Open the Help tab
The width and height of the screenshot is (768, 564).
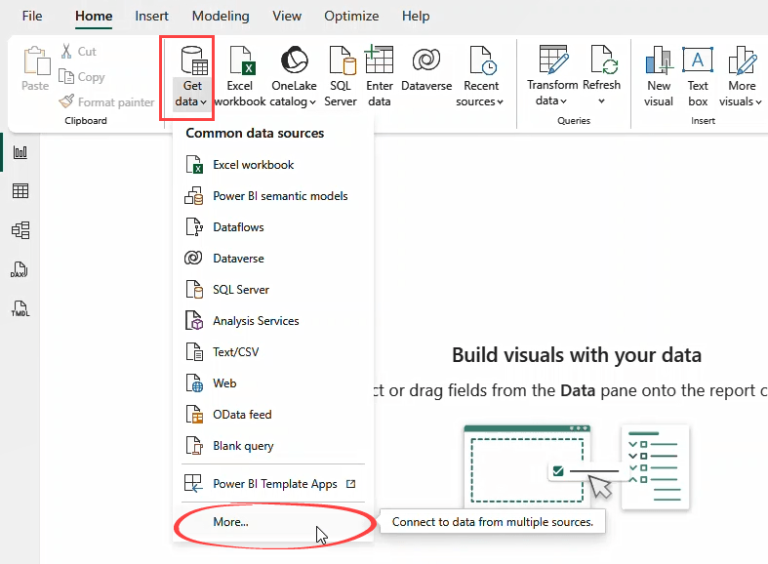pyautogui.click(x=415, y=16)
